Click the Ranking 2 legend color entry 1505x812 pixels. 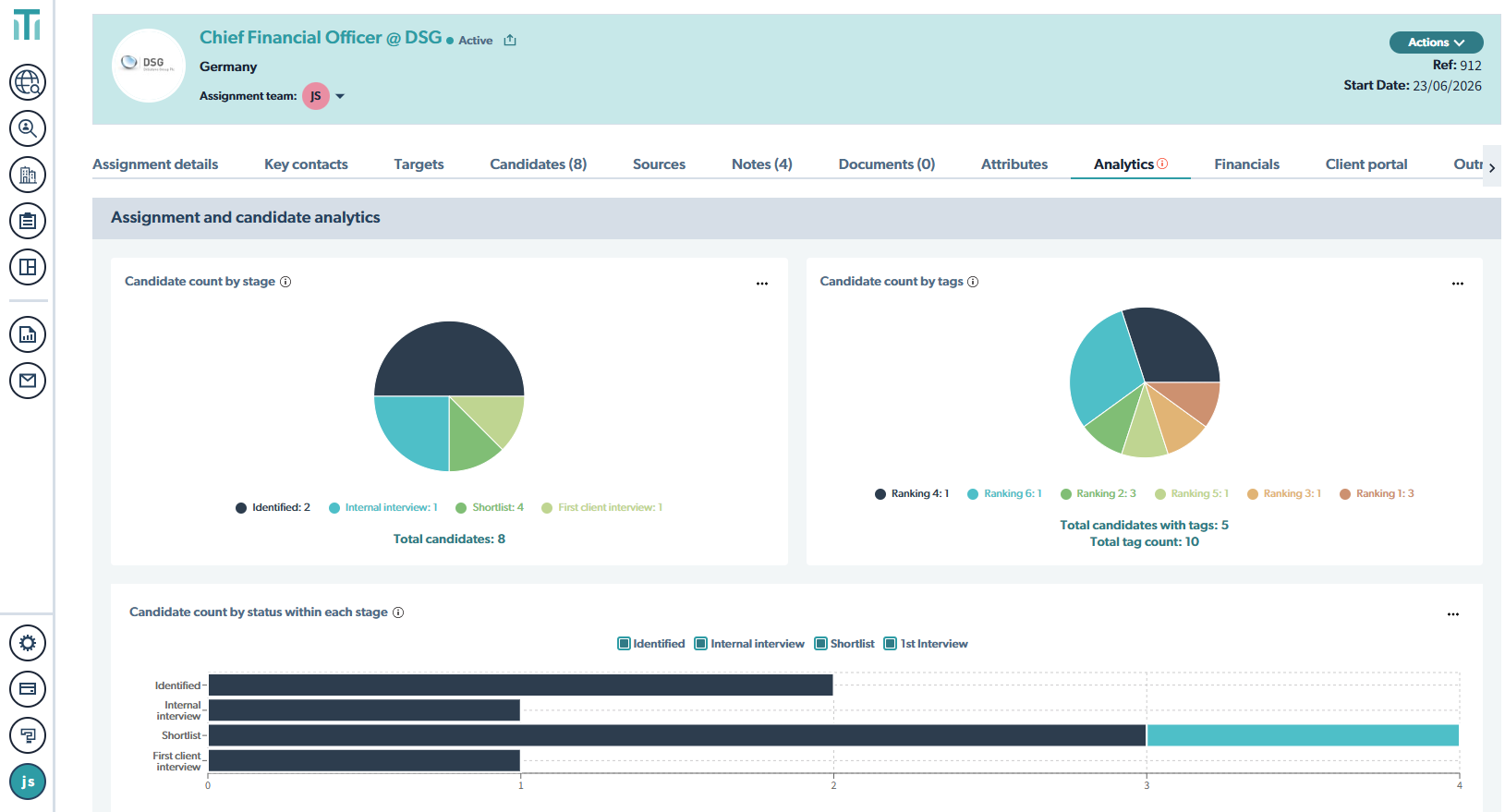[1098, 494]
